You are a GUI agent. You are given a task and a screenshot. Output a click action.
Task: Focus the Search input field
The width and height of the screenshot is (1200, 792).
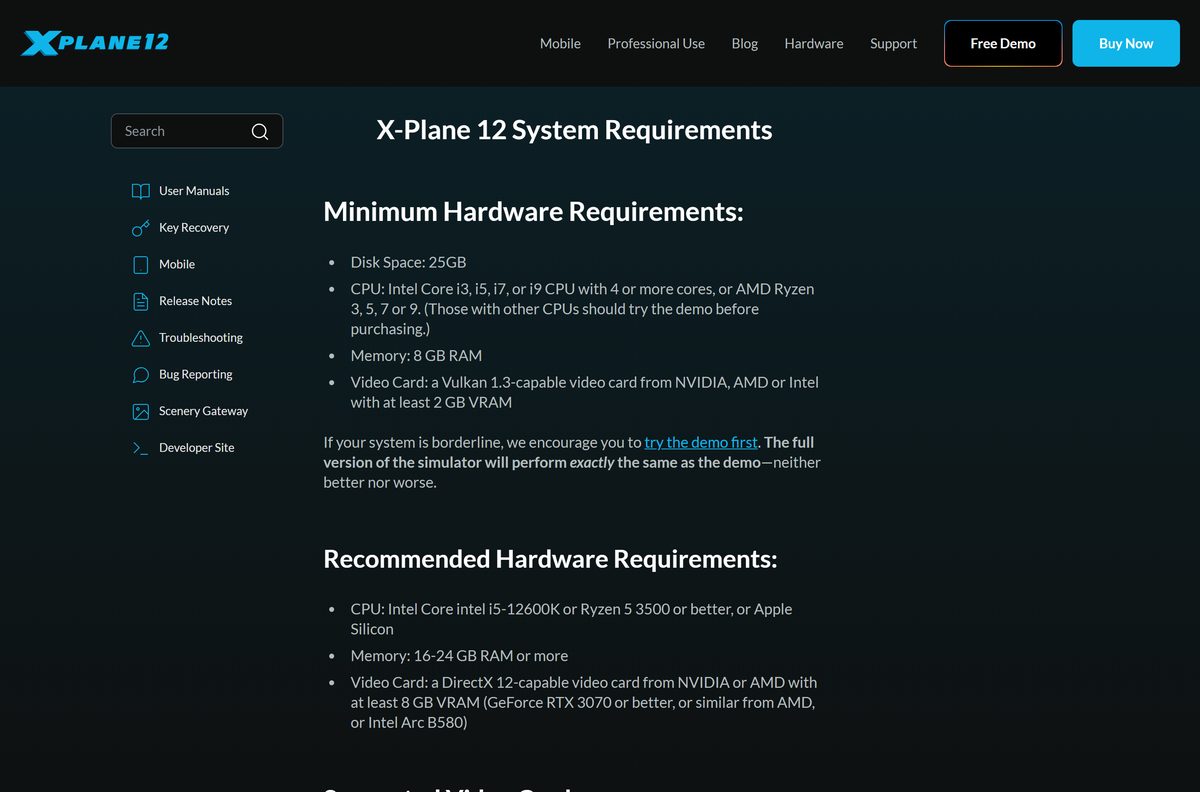click(x=197, y=131)
